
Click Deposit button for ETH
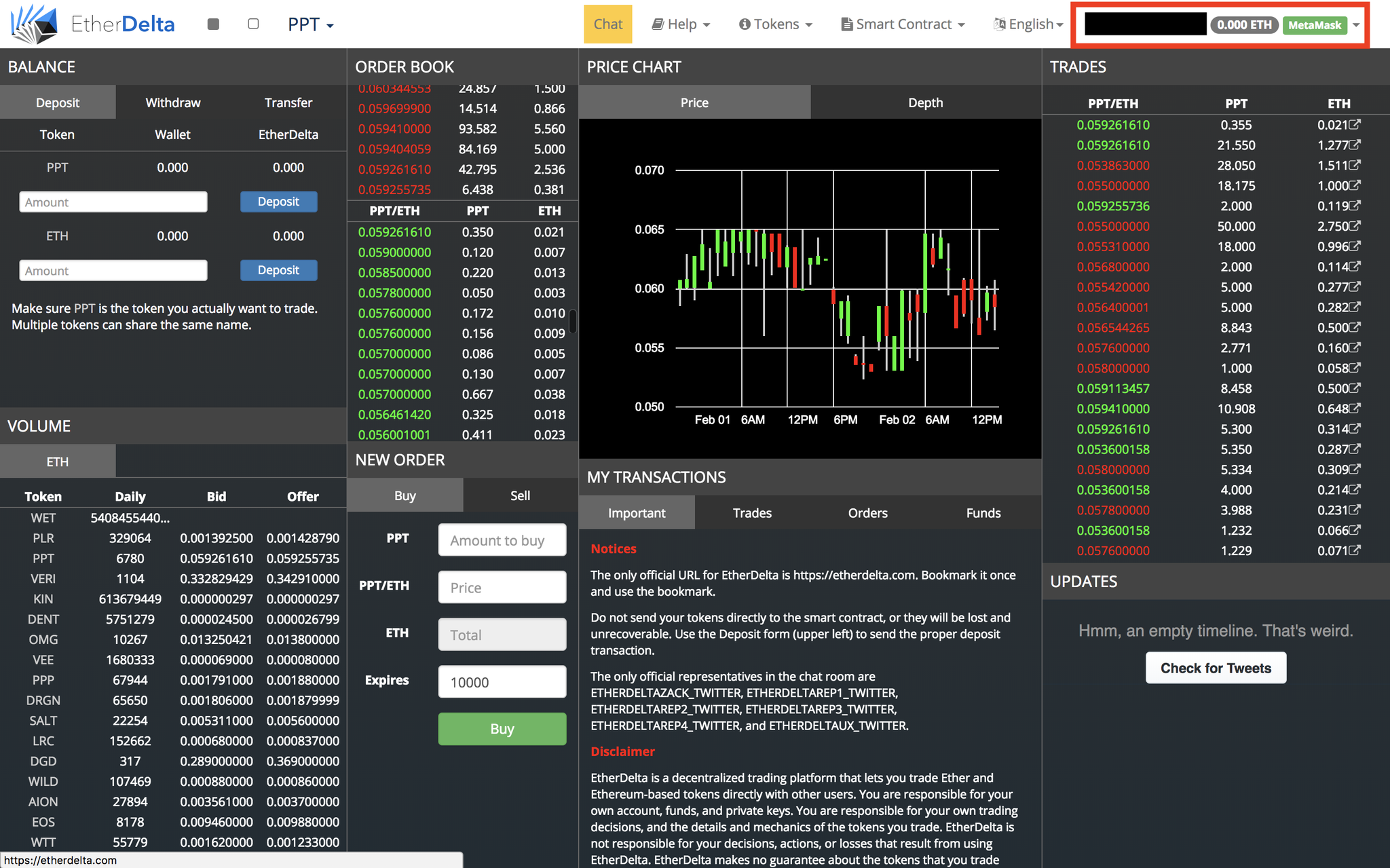[278, 270]
